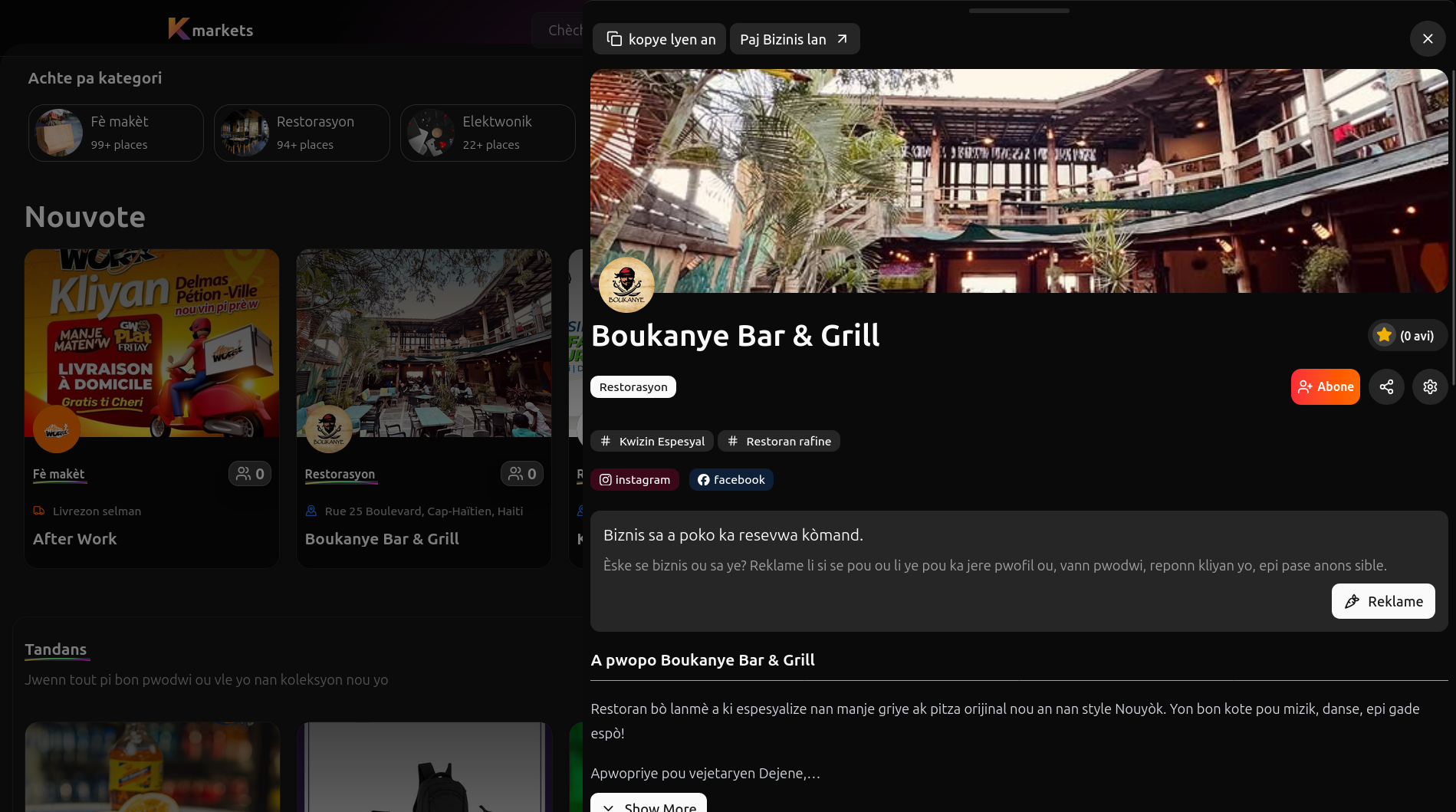The width and height of the screenshot is (1456, 812).
Task: Click the Boukanye pirate logo avatar
Action: (x=626, y=284)
